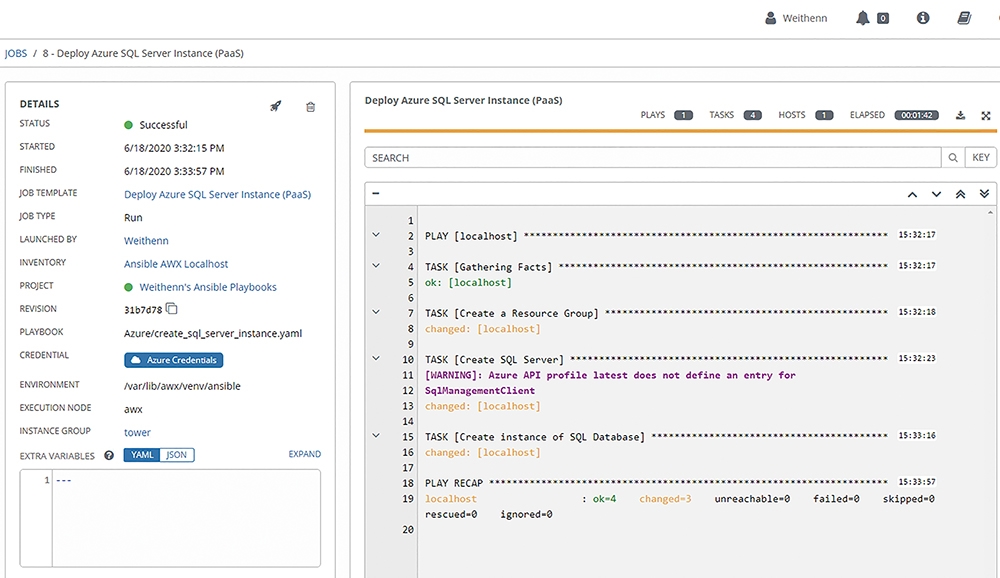Viewport: 1000px width, 578px height.
Task: Click the Successful status text
Action: [163, 125]
